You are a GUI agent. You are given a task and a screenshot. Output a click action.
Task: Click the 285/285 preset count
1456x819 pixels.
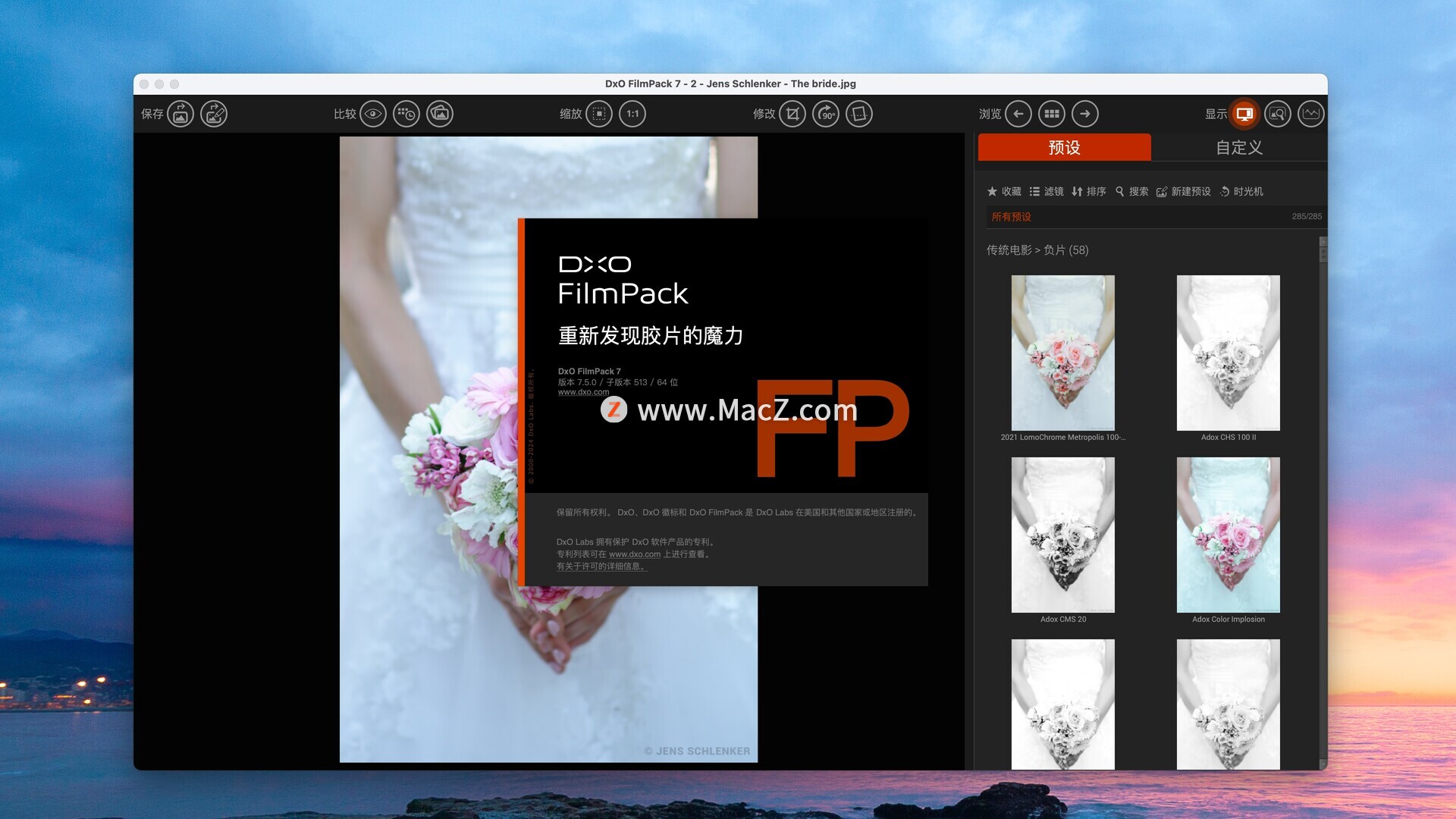(1307, 217)
